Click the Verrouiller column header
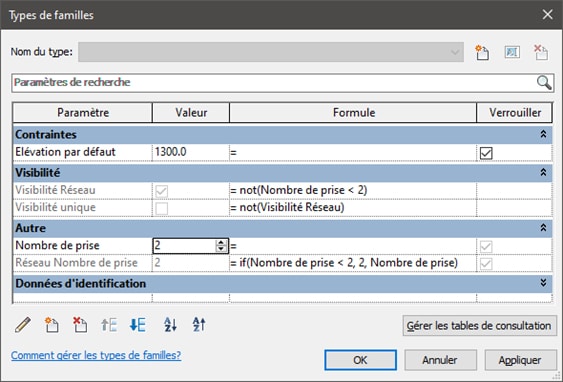This screenshot has width=563, height=382. [x=515, y=113]
